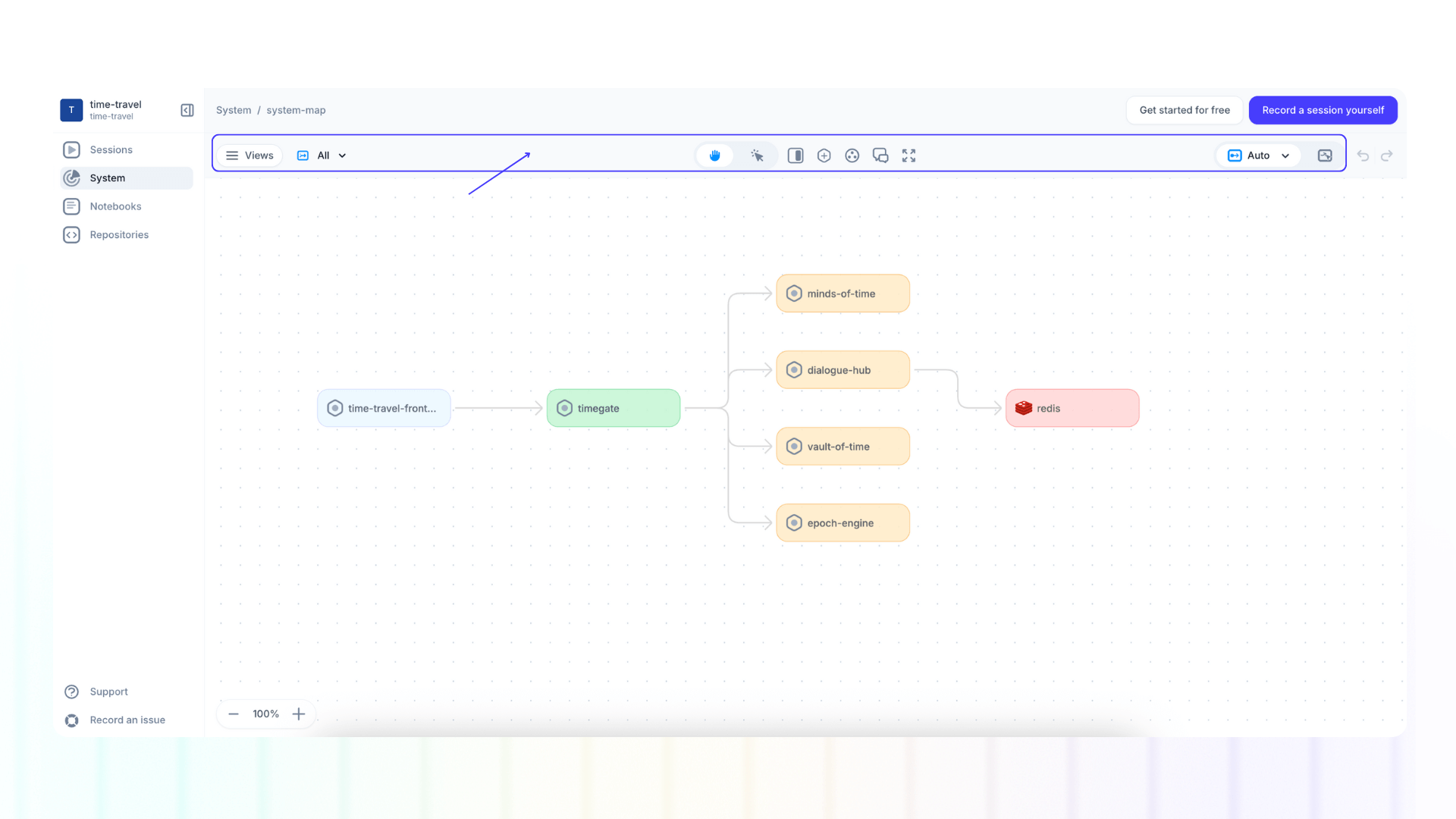1456x819 pixels.
Task: Collapse the time-travel sidebar
Action: pyautogui.click(x=187, y=110)
